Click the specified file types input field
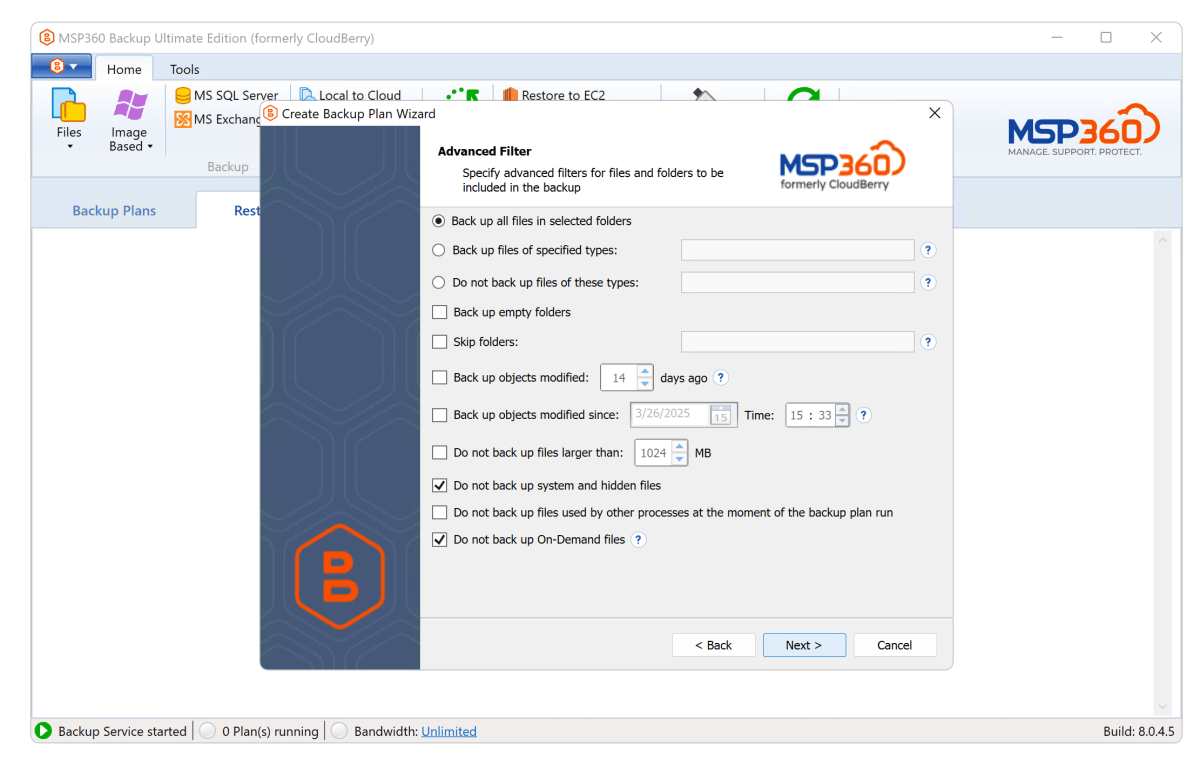Image resolution: width=1200 pixels, height=758 pixels. pyautogui.click(x=798, y=250)
